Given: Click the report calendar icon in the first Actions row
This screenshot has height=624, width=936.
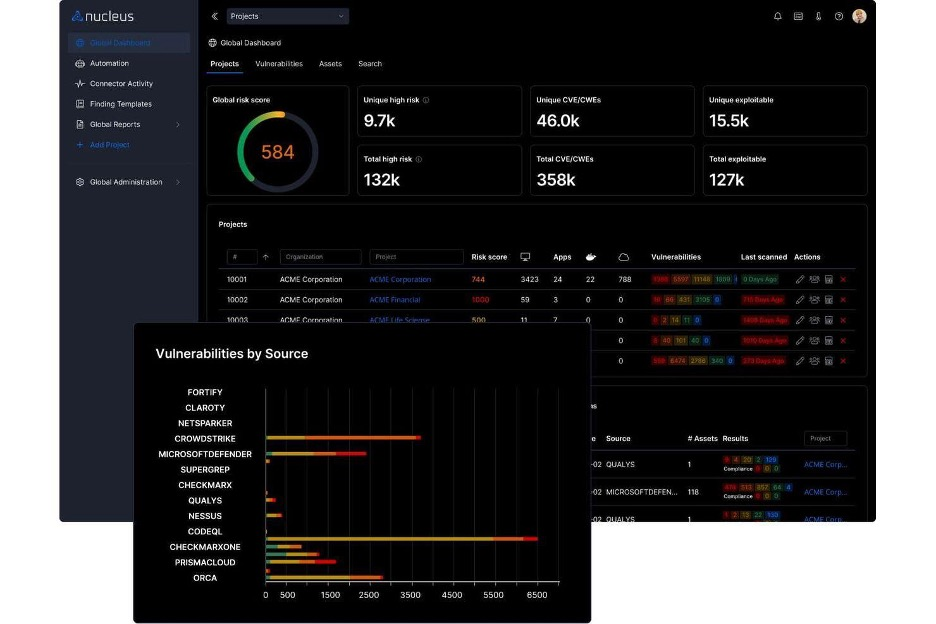Looking at the screenshot, I should 829,279.
